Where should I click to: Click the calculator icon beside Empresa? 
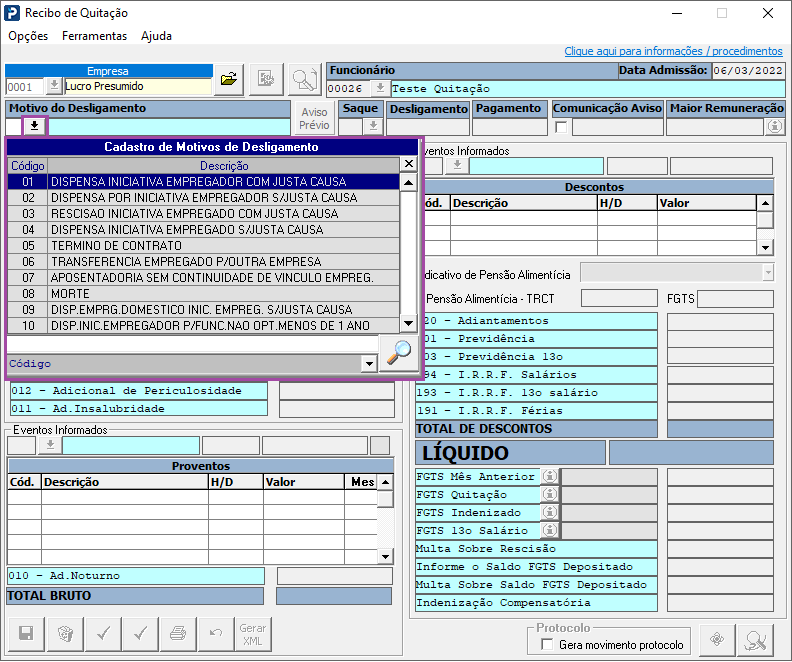(266, 79)
